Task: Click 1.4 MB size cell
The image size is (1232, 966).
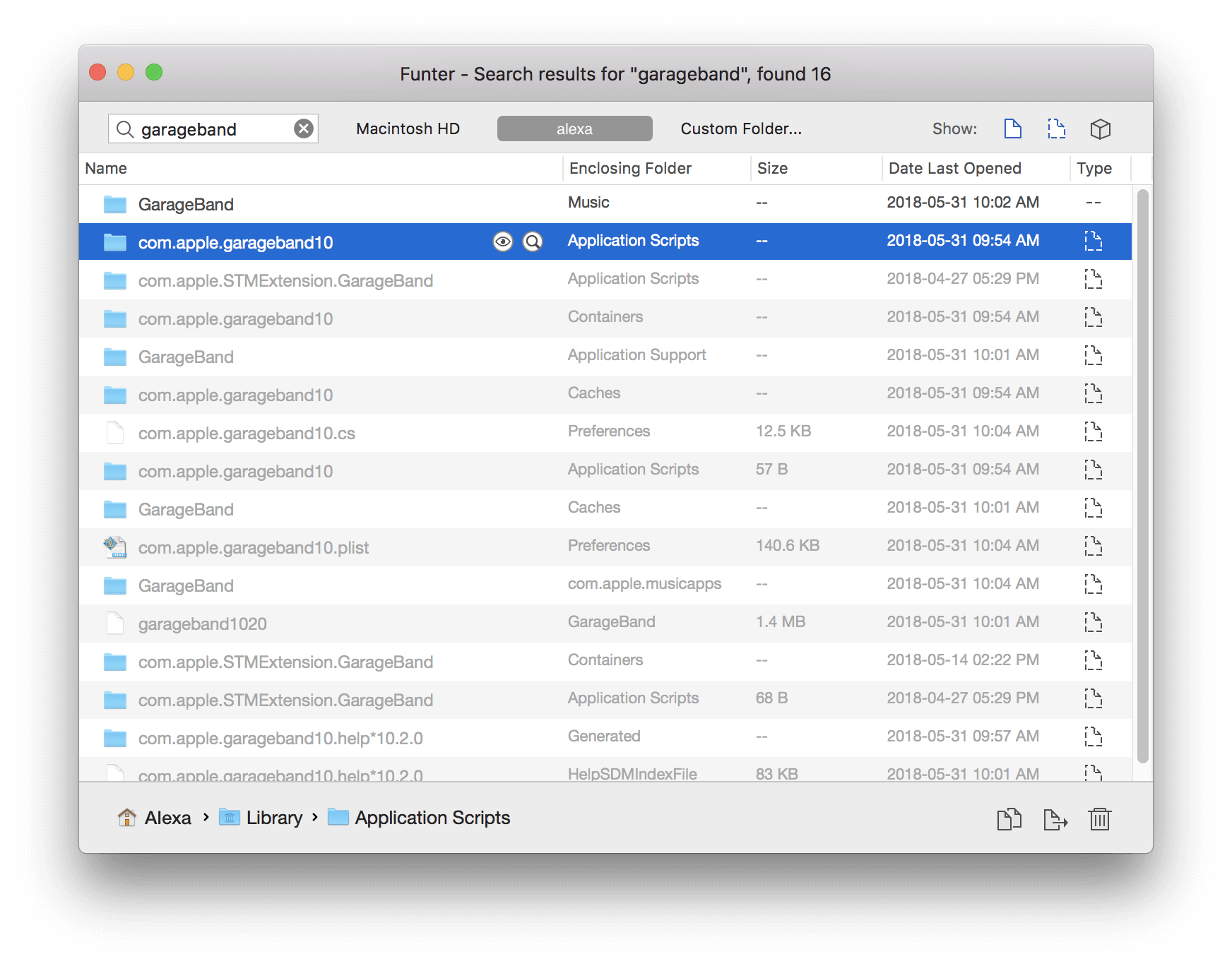Action: tap(781, 622)
